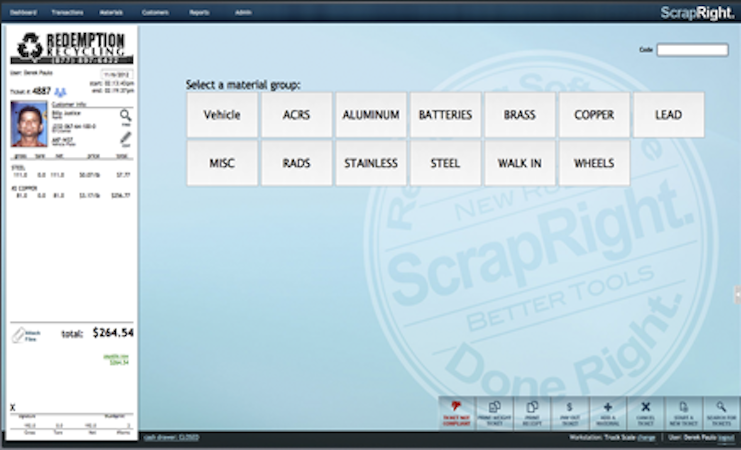Click the side panel handle on right edge
The image size is (741, 450).
coord(738,294)
